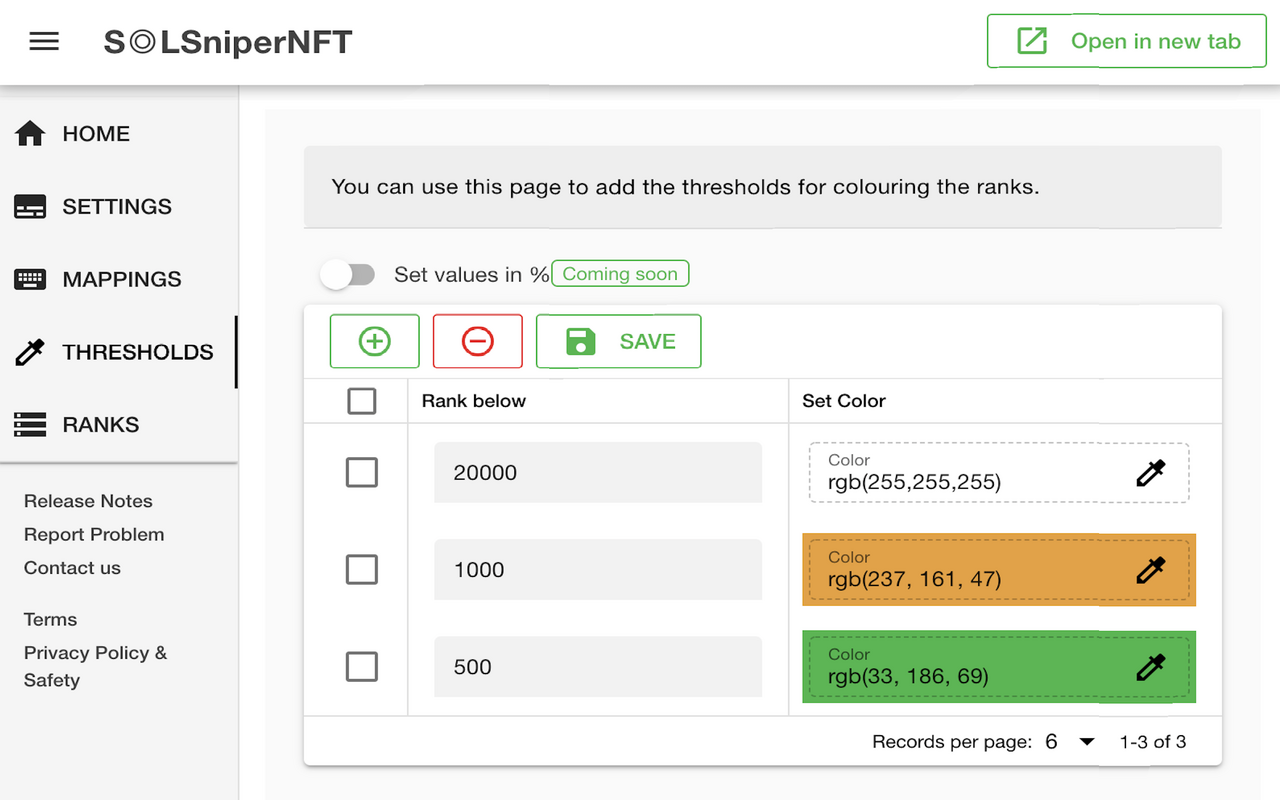1280x800 pixels.
Task: Click the Rank below column header
Action: (474, 401)
